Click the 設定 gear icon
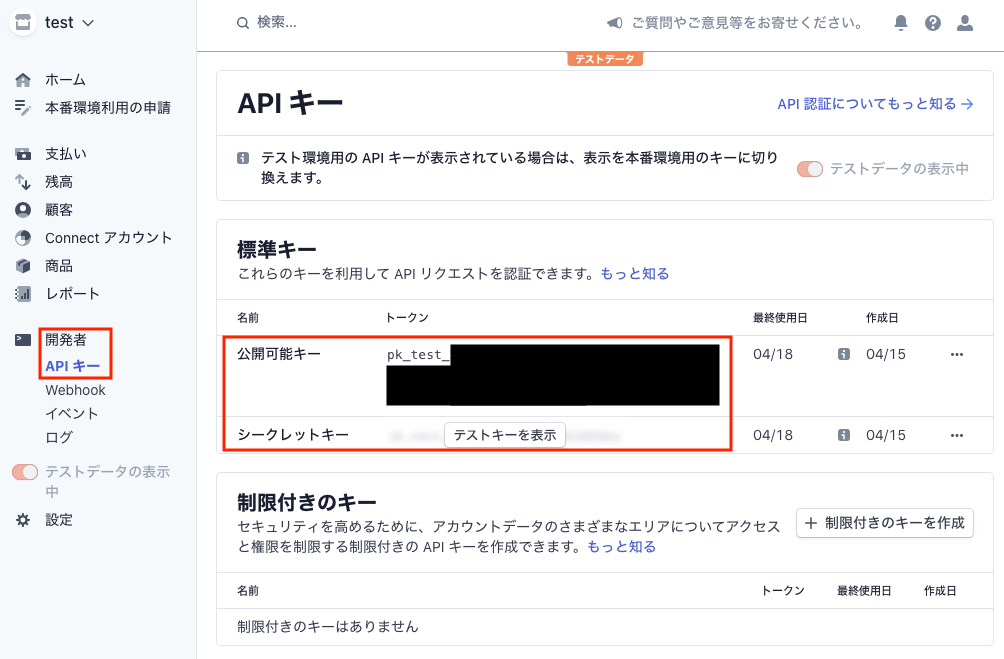 click(x=21, y=519)
